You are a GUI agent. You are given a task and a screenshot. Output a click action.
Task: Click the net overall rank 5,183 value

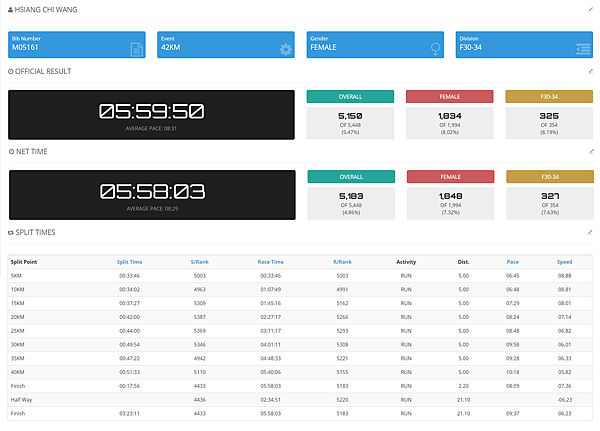[x=351, y=196]
